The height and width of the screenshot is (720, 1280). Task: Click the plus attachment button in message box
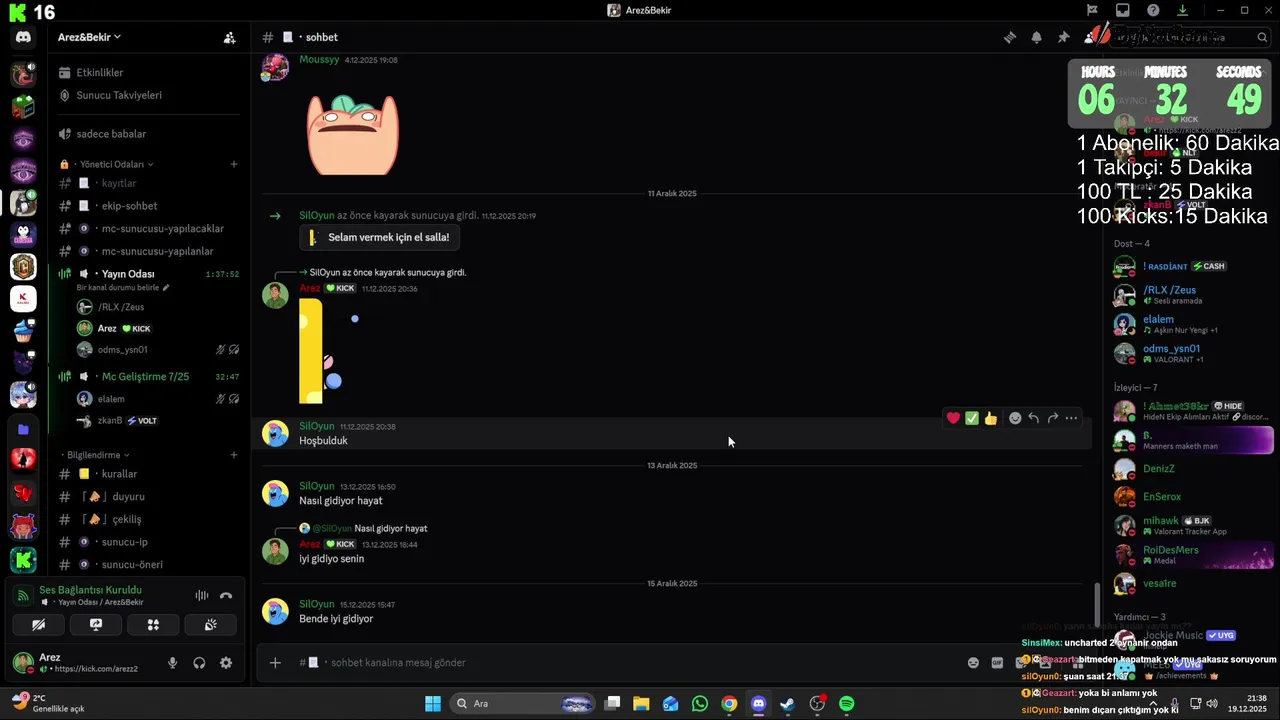coord(275,662)
